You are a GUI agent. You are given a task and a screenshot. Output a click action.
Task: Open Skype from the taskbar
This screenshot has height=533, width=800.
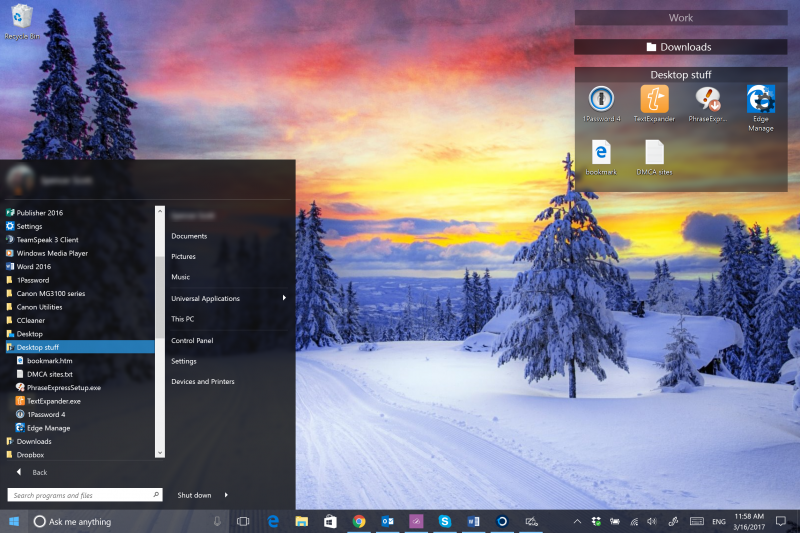[444, 521]
